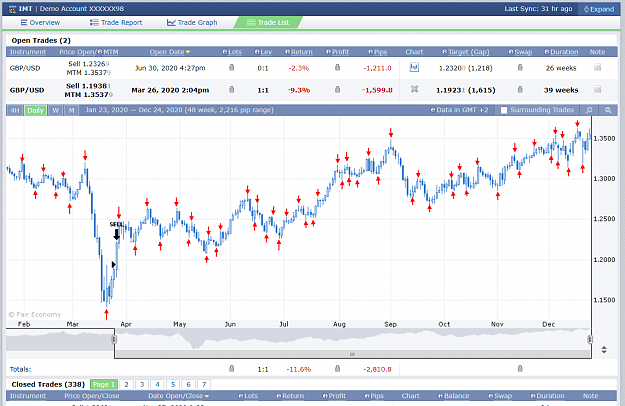Click Profit lock icon in Jun 30 trade row
Viewport: 625px width, 406px height.
[338, 67]
